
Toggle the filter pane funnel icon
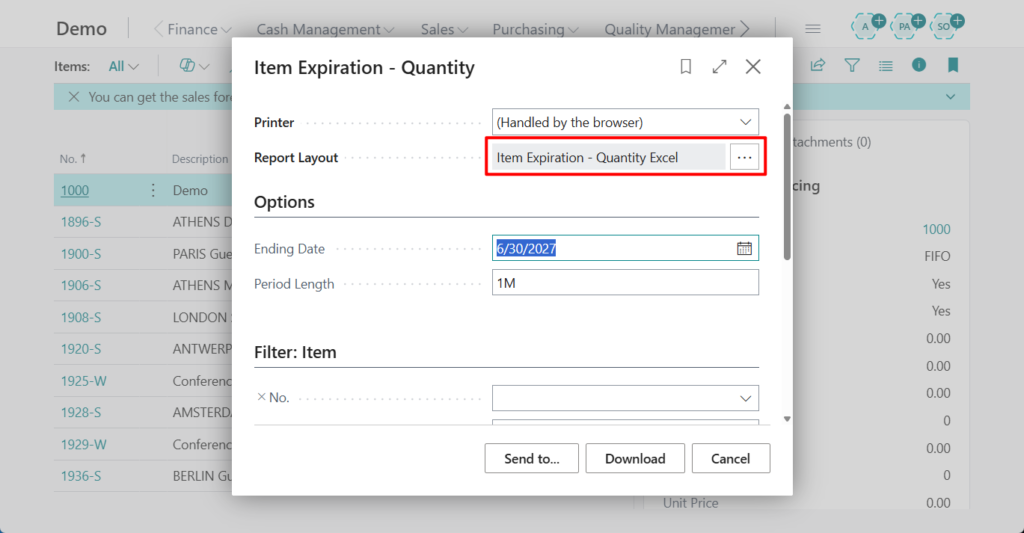coord(851,66)
